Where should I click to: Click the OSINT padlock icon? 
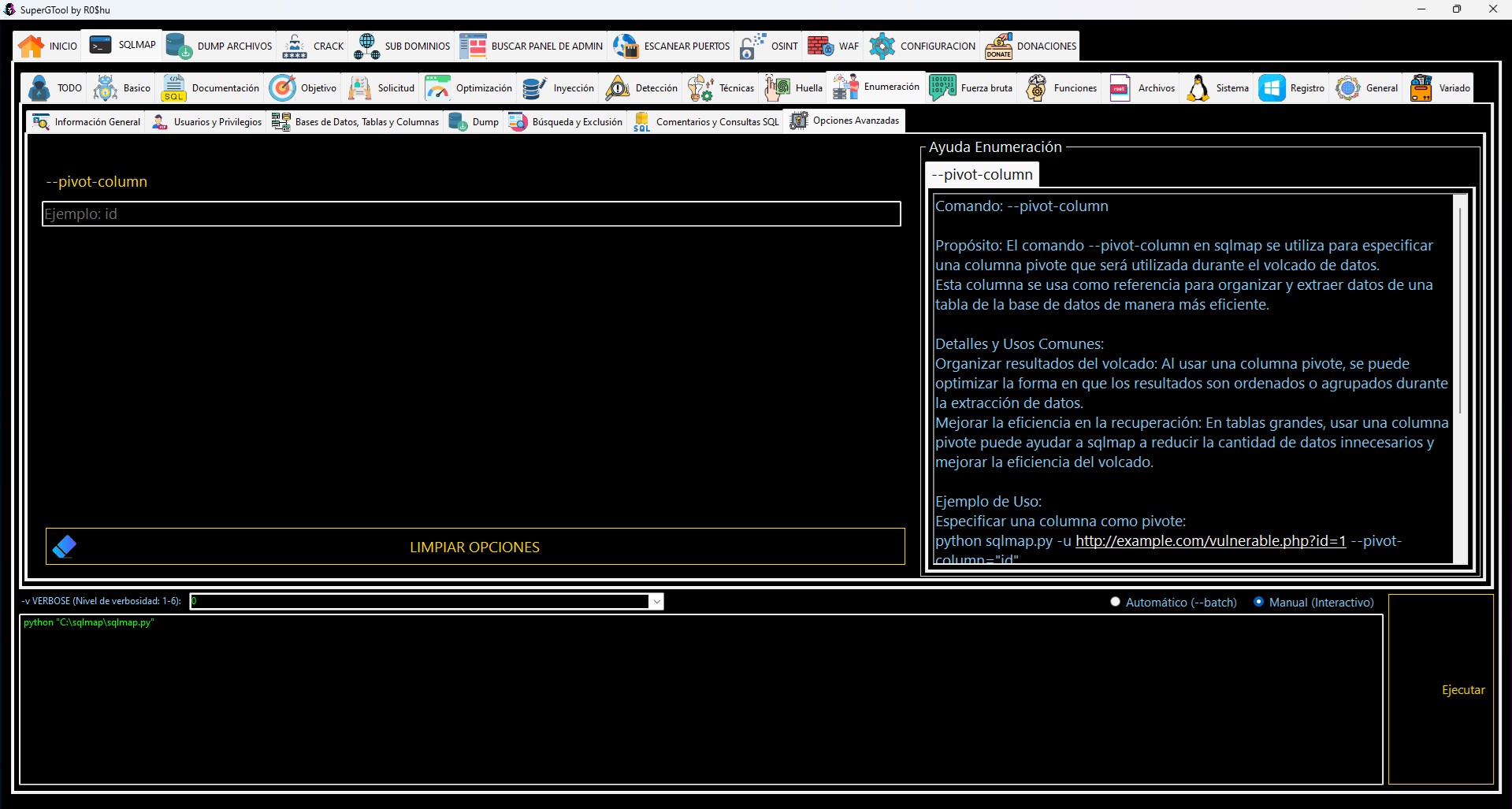pos(752,46)
